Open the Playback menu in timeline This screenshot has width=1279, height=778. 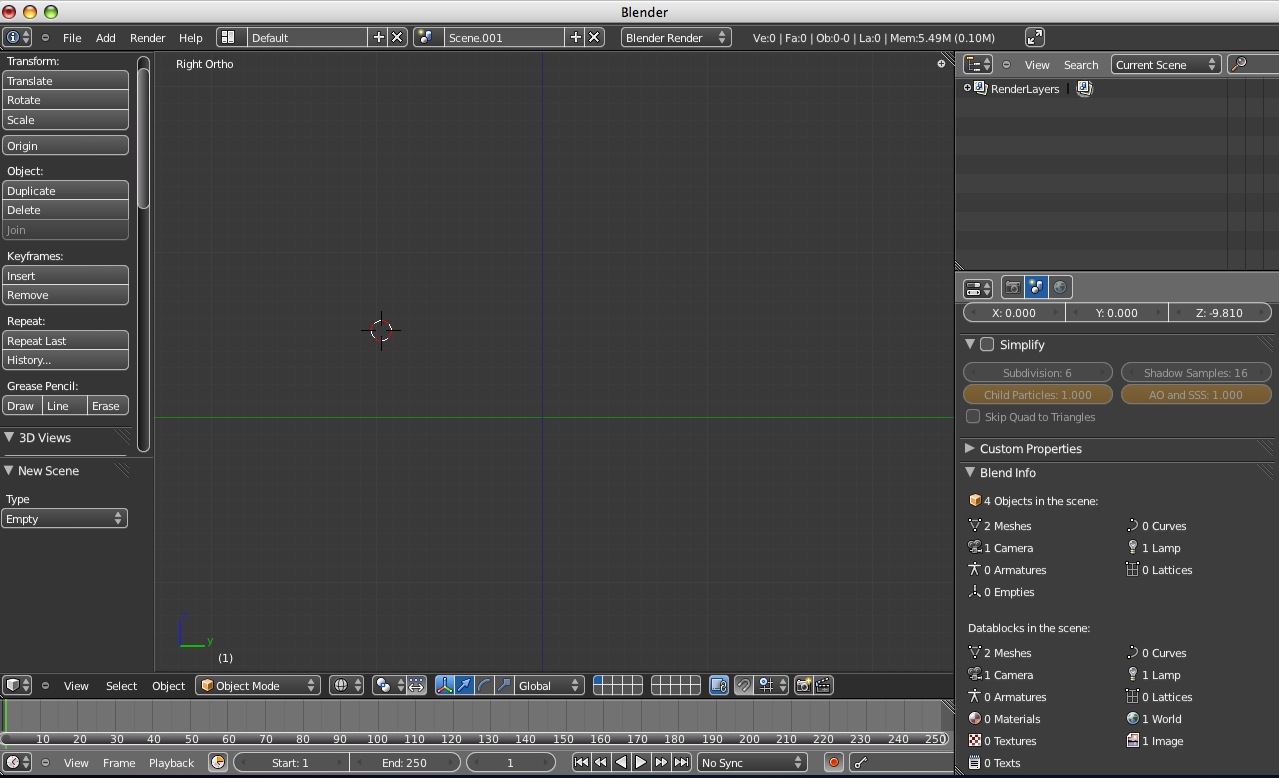tap(171, 763)
